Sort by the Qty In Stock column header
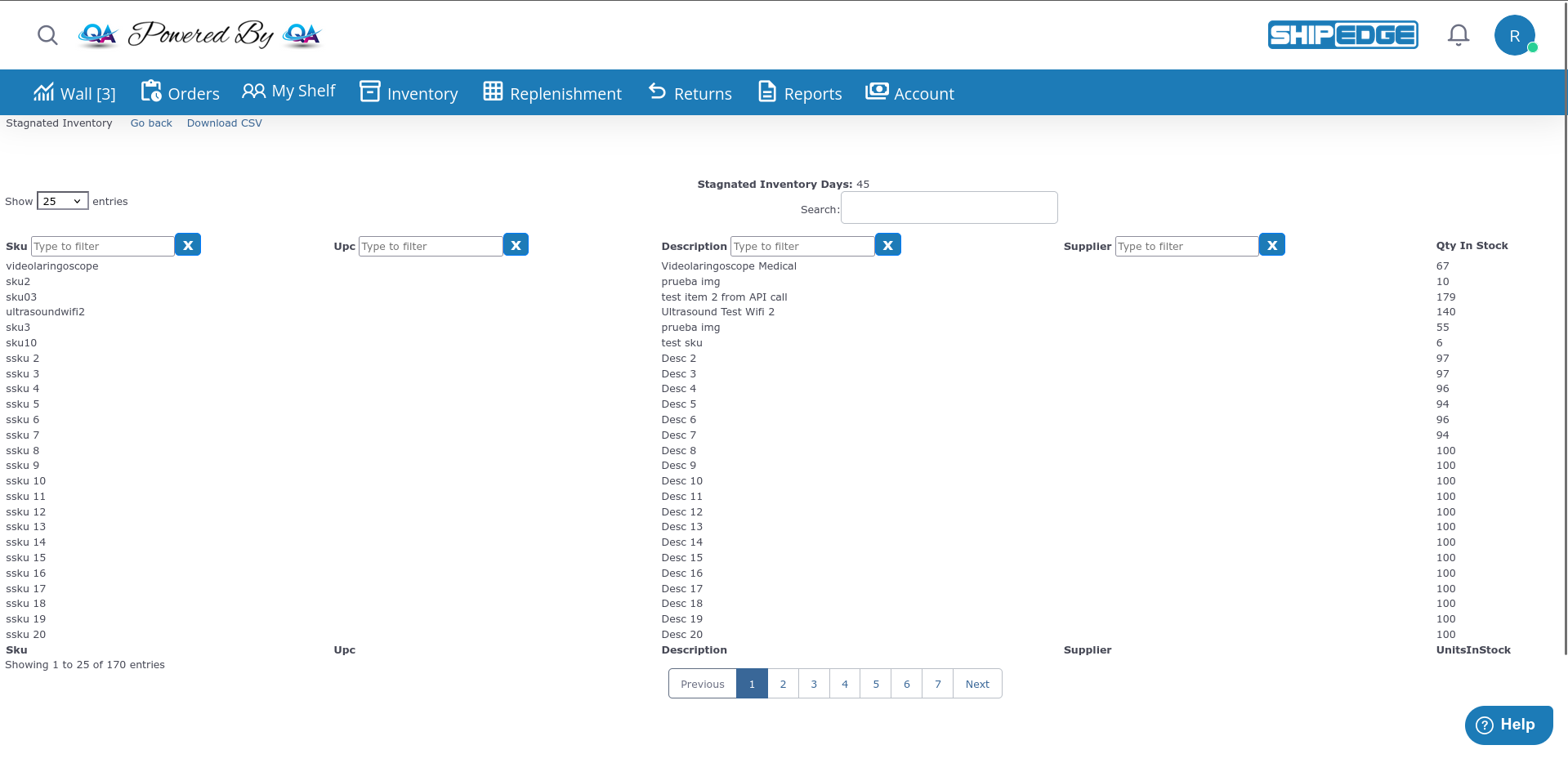This screenshot has height=763, width=1568. click(1472, 246)
